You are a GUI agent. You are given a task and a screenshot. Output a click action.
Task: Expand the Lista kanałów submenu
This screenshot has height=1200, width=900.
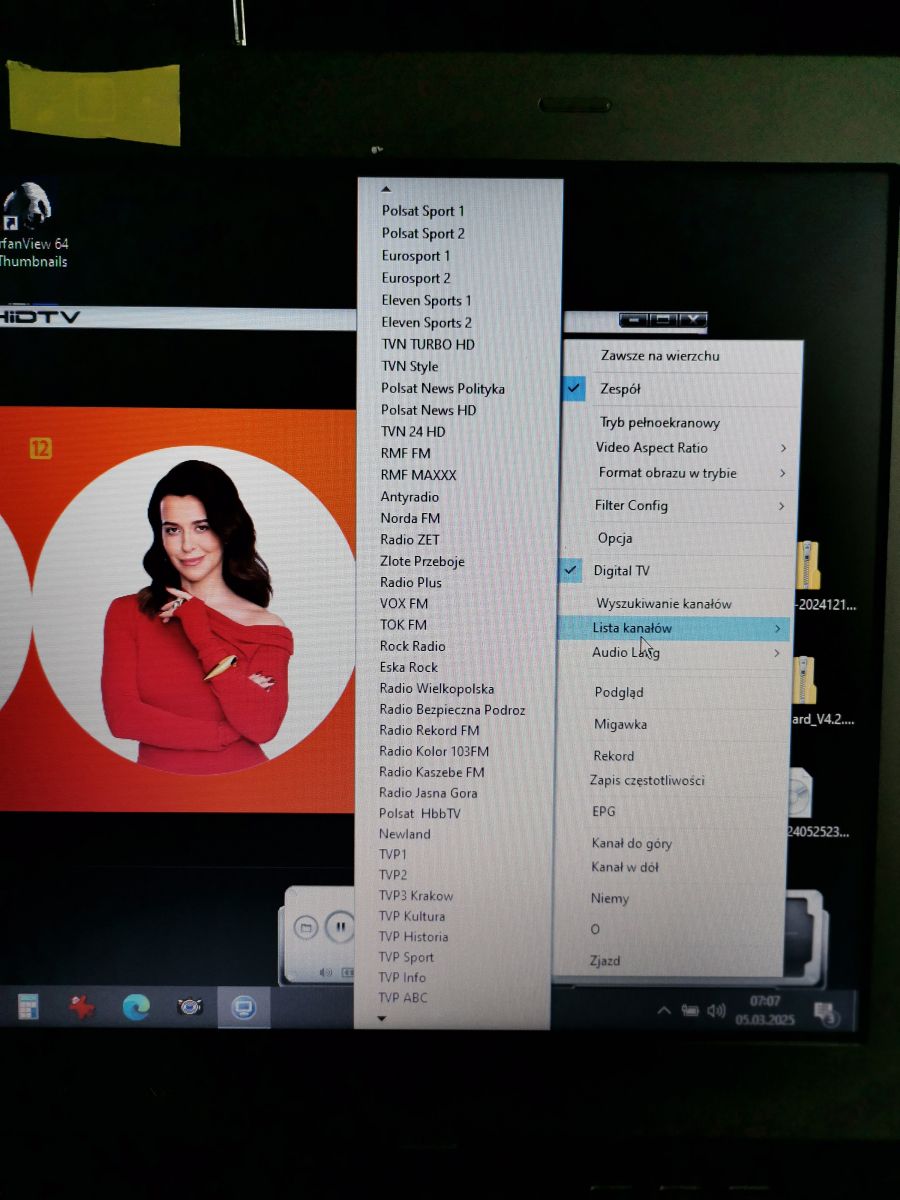(674, 628)
